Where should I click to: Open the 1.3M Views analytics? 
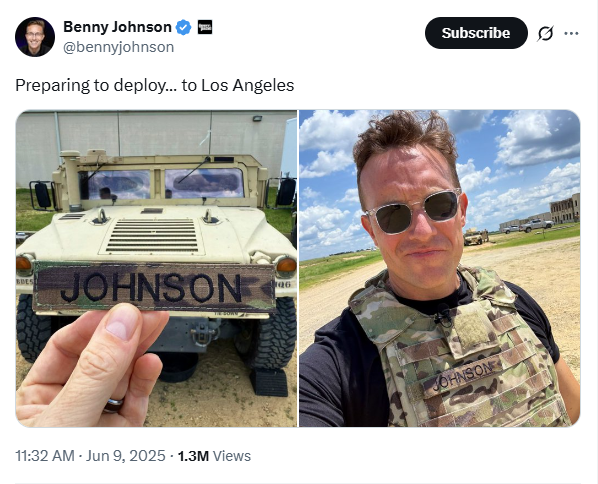214,456
